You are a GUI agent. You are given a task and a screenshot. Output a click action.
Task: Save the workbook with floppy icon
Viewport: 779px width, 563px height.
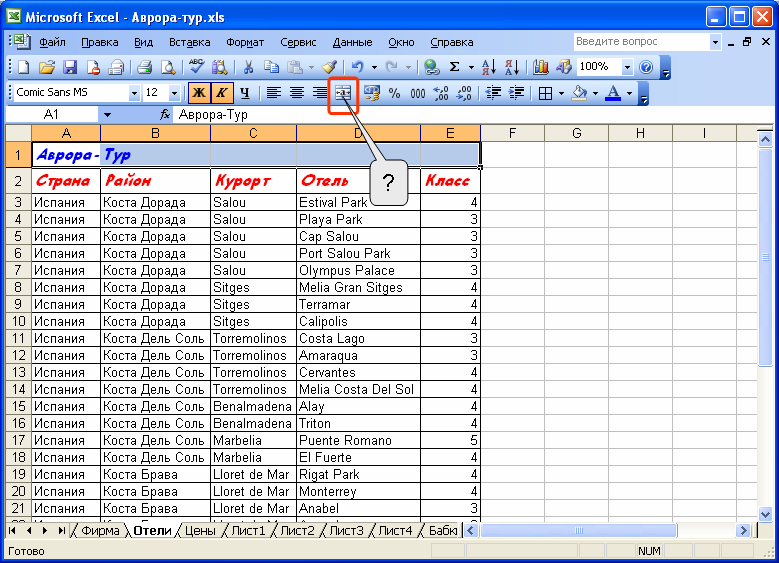tap(70, 67)
